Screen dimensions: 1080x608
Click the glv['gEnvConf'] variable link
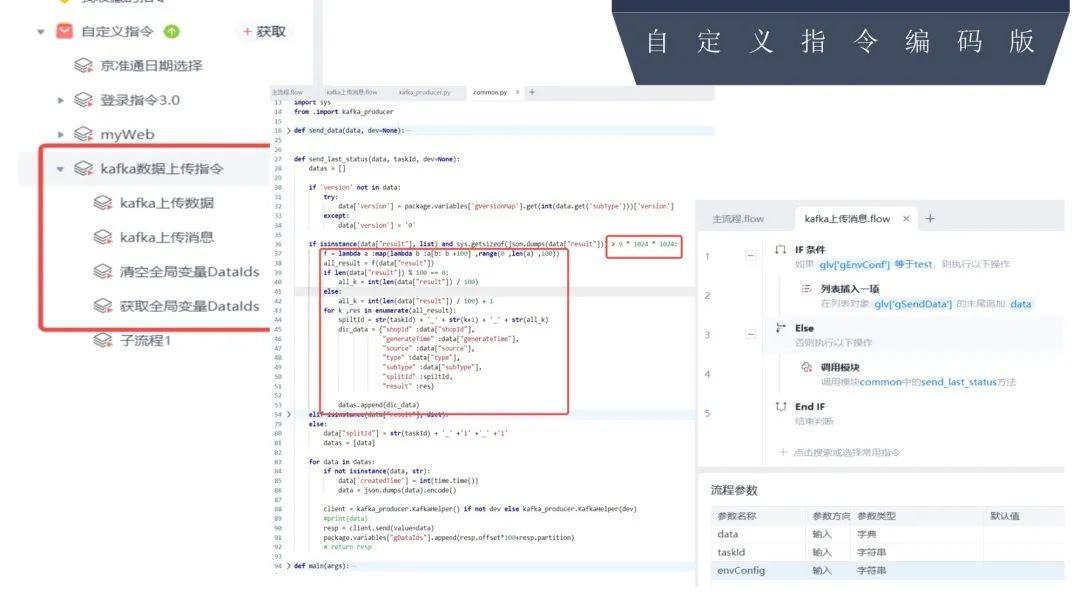pos(854,264)
